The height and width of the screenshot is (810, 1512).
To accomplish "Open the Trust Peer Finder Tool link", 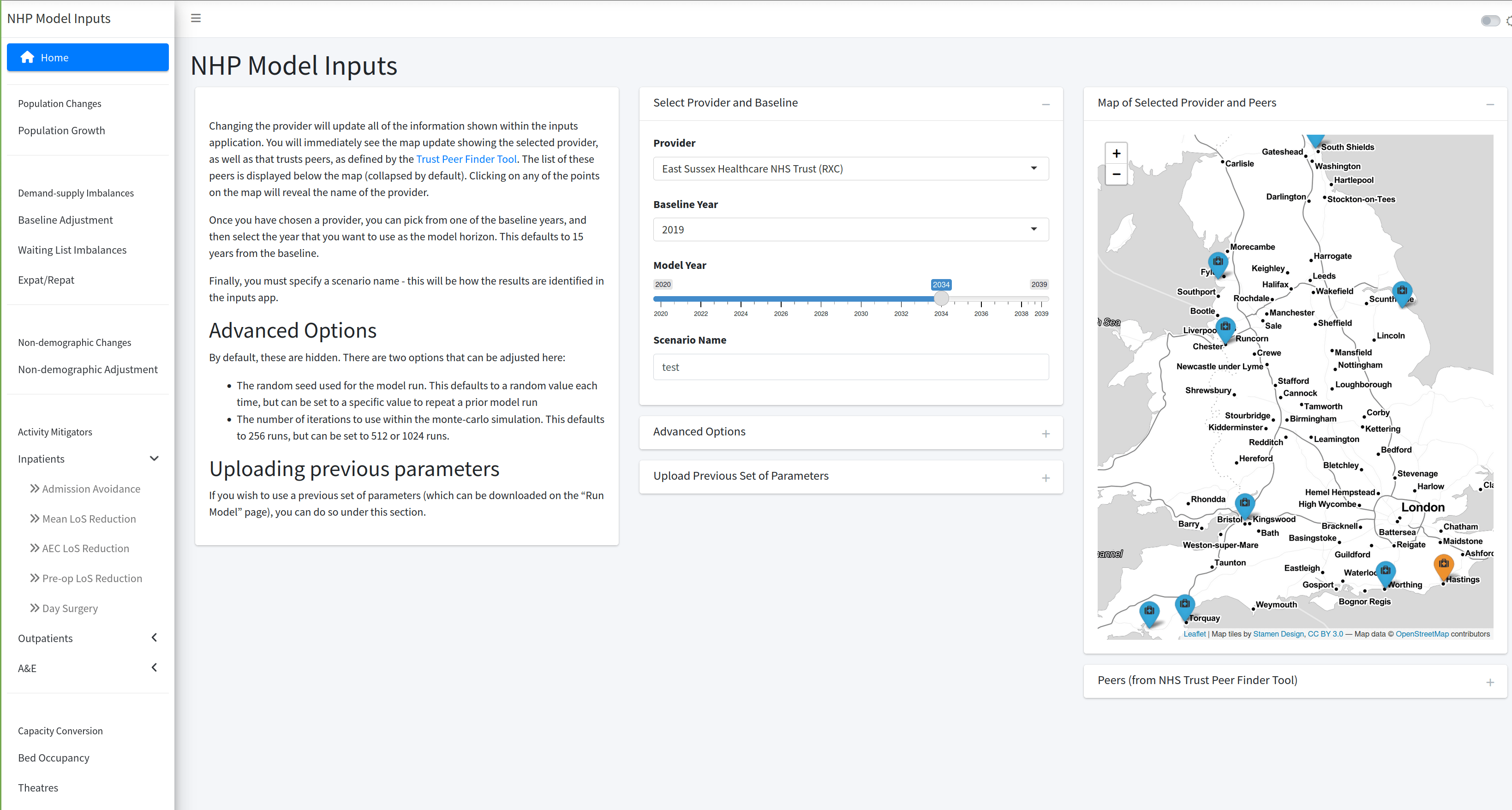I will click(466, 159).
